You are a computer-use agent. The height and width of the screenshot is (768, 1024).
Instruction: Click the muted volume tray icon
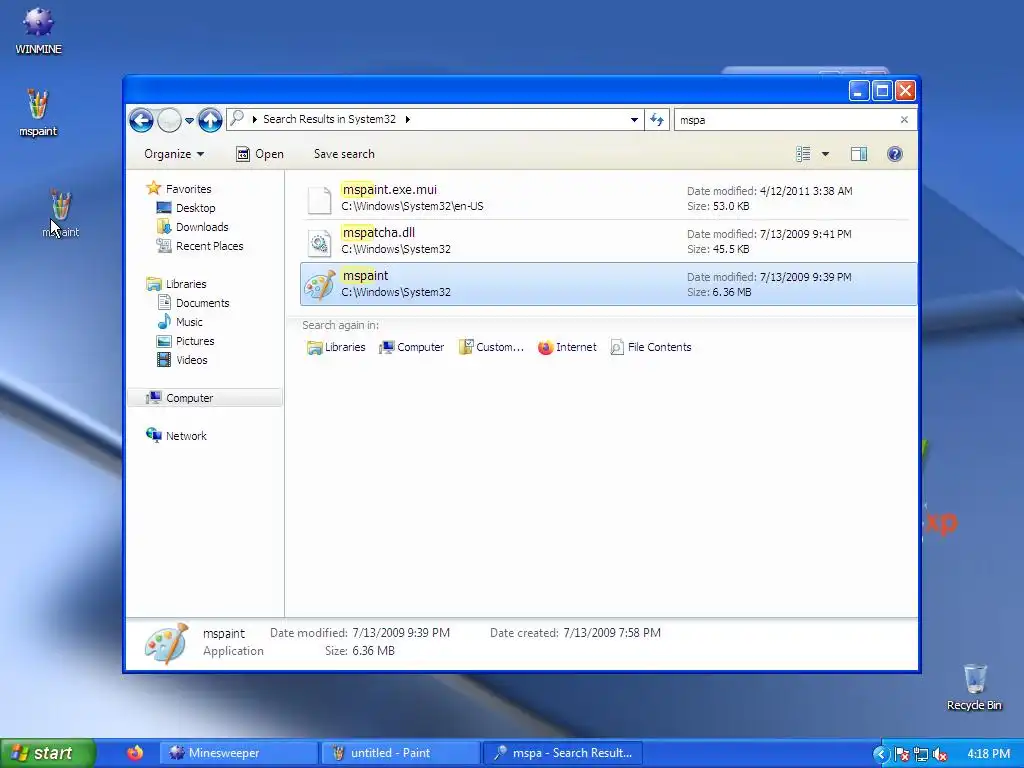(x=940, y=755)
